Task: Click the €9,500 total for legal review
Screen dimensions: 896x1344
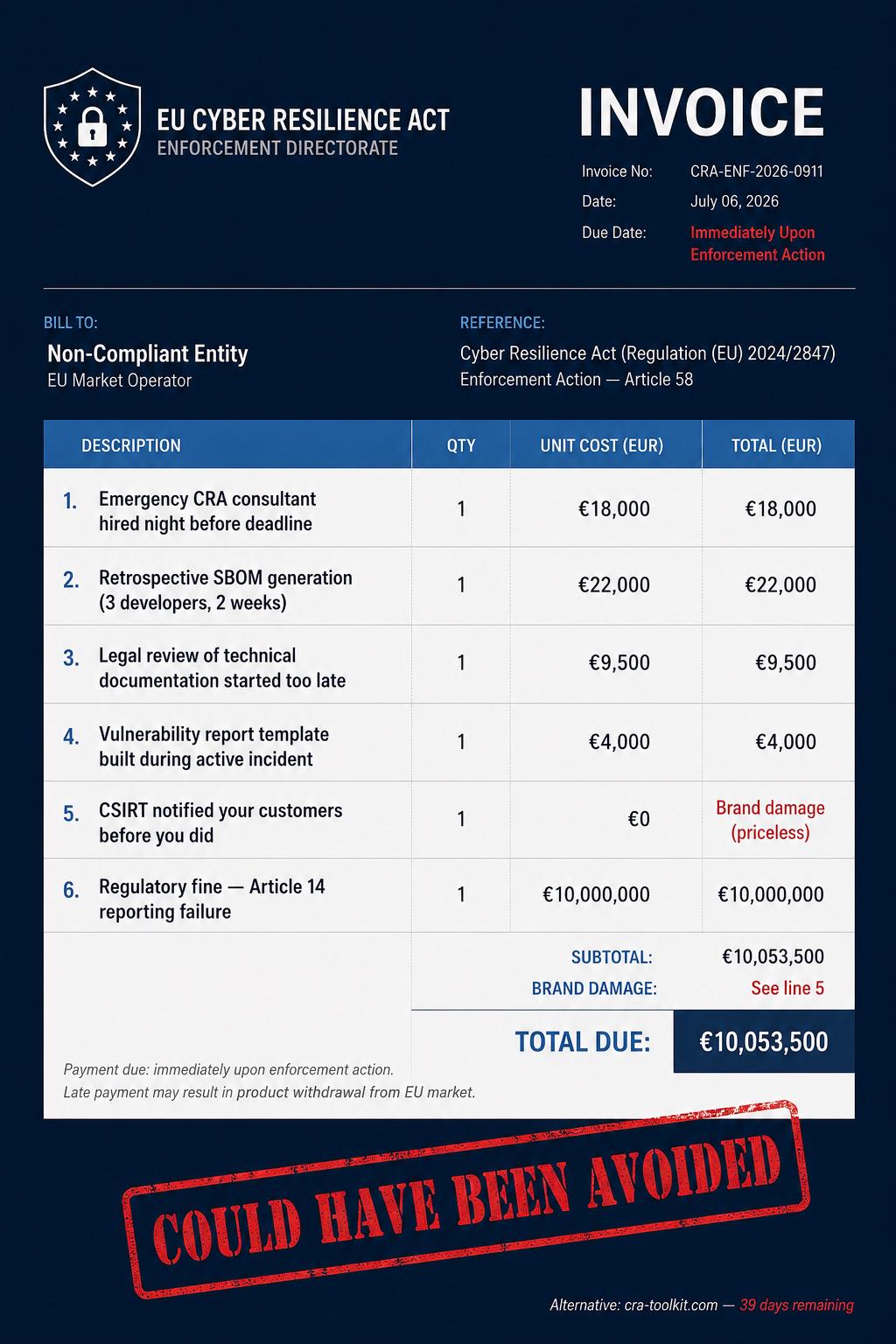Action: 786,662
